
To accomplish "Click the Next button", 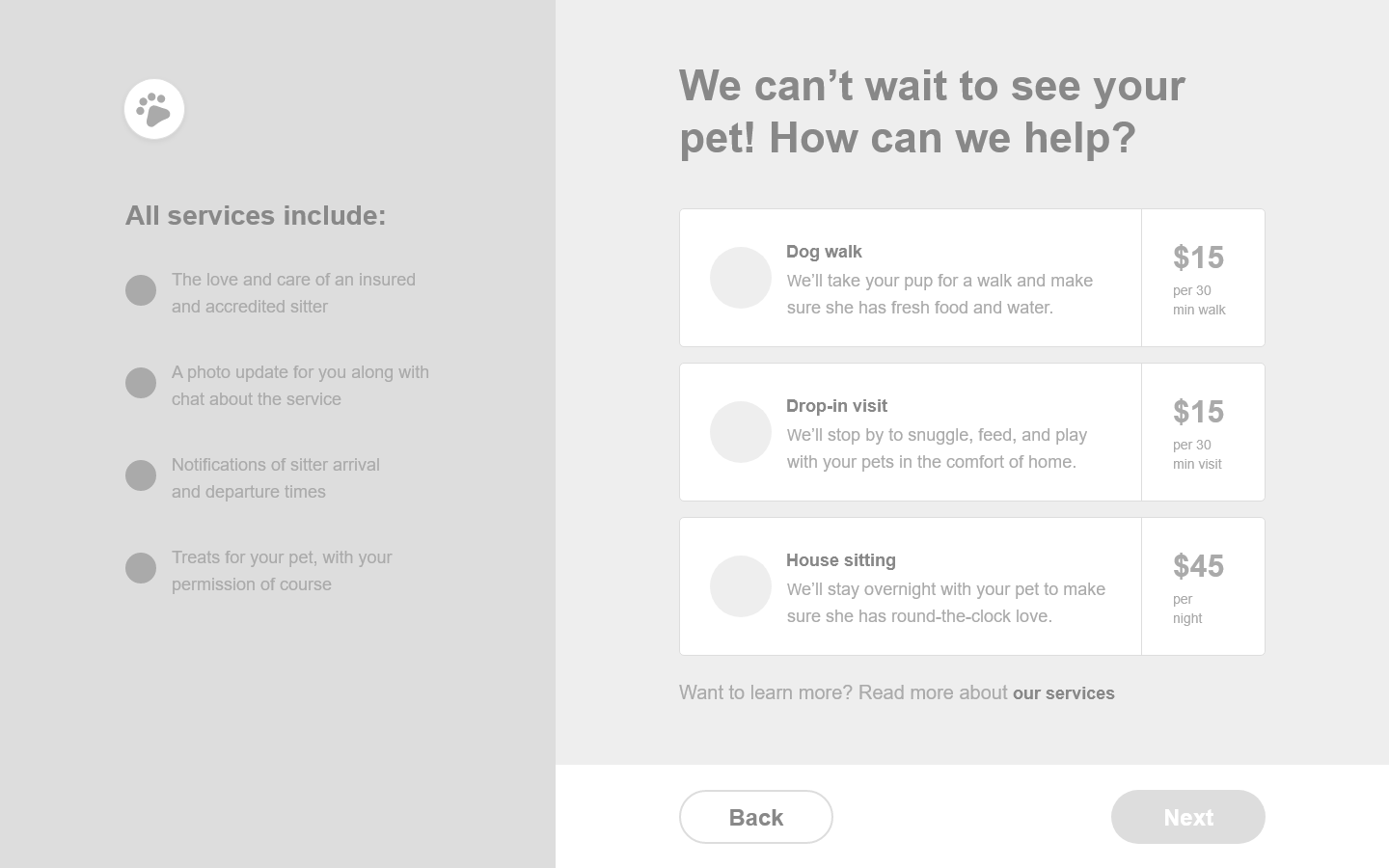I will (1187, 817).
